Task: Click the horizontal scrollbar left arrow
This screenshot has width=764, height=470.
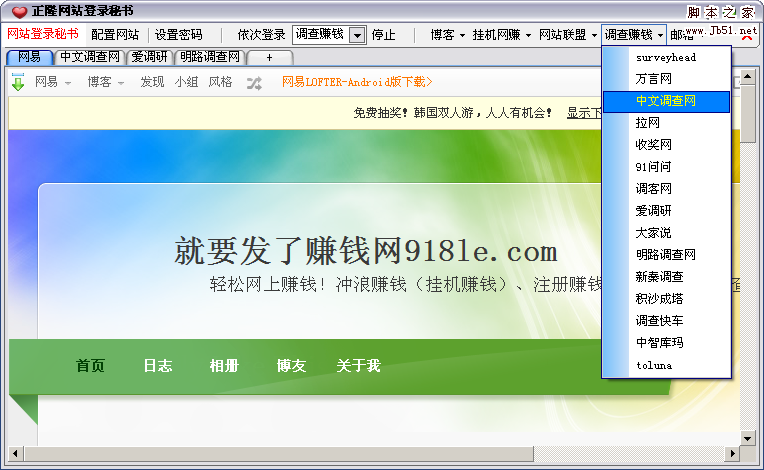Action: 15,454
